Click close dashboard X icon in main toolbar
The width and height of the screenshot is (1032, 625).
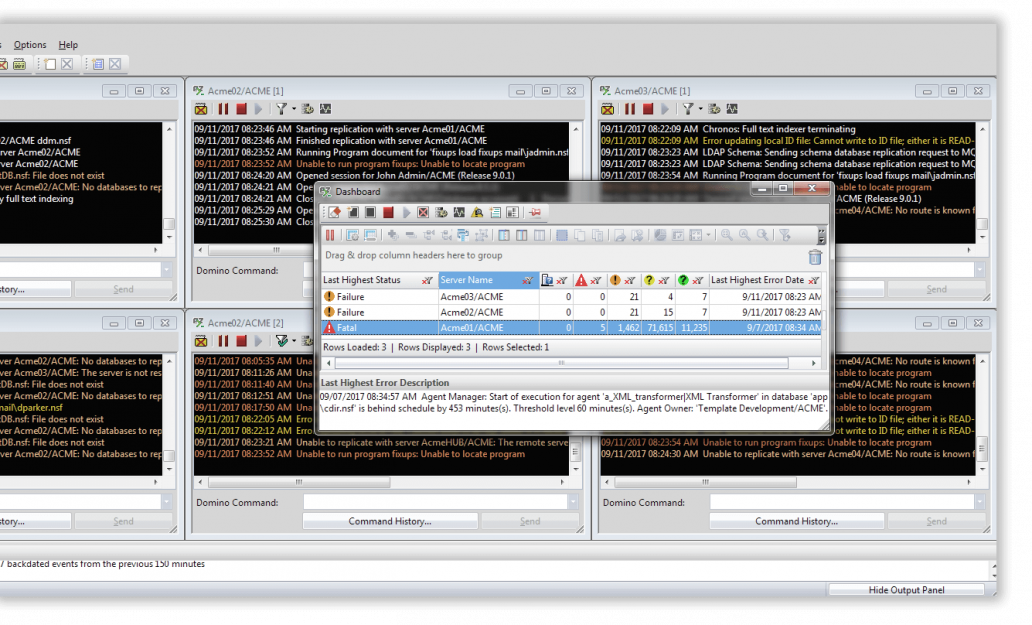point(115,64)
